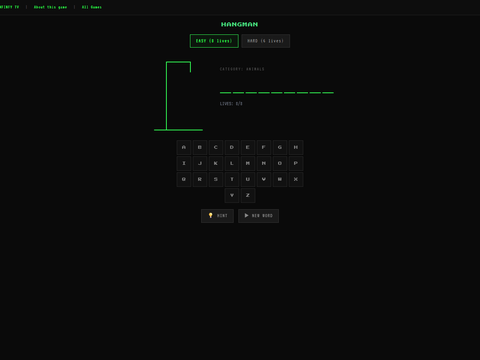The width and height of the screenshot is (480, 360).
Task: Open the TV site link in header
Action: click(x=9, y=7)
